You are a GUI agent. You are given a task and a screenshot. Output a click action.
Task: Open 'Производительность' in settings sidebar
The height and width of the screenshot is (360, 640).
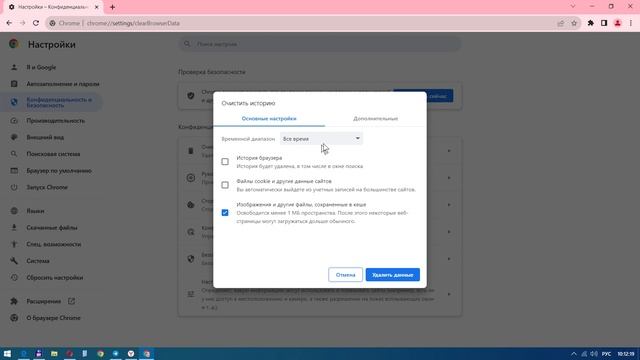[56, 121]
